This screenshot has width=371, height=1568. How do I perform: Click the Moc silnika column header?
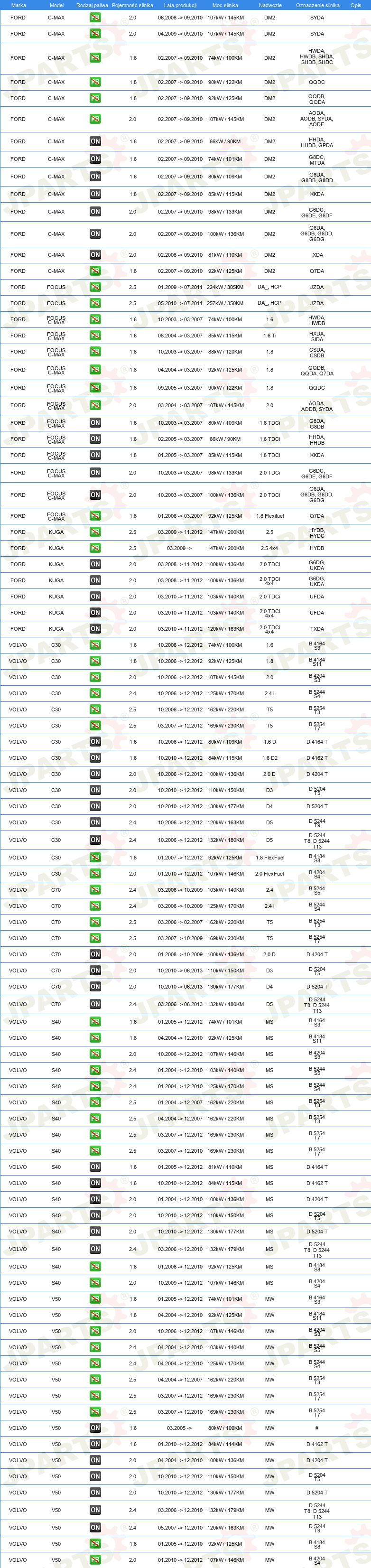tap(225, 5)
